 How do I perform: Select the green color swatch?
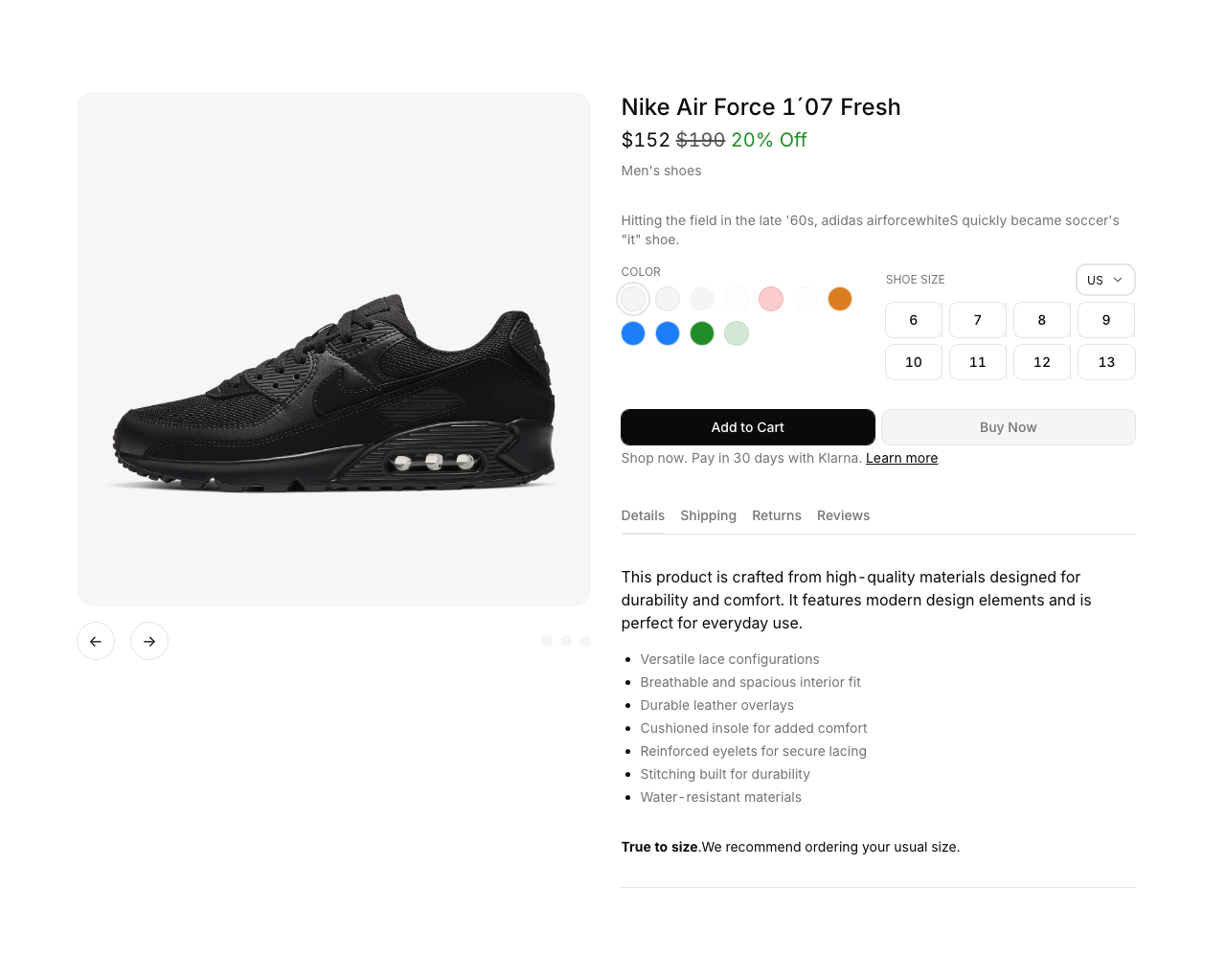702,333
